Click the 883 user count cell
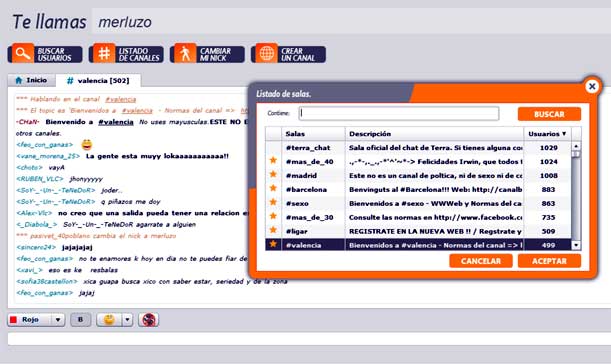Image resolution: width=611 pixels, height=364 pixels. 548,190
